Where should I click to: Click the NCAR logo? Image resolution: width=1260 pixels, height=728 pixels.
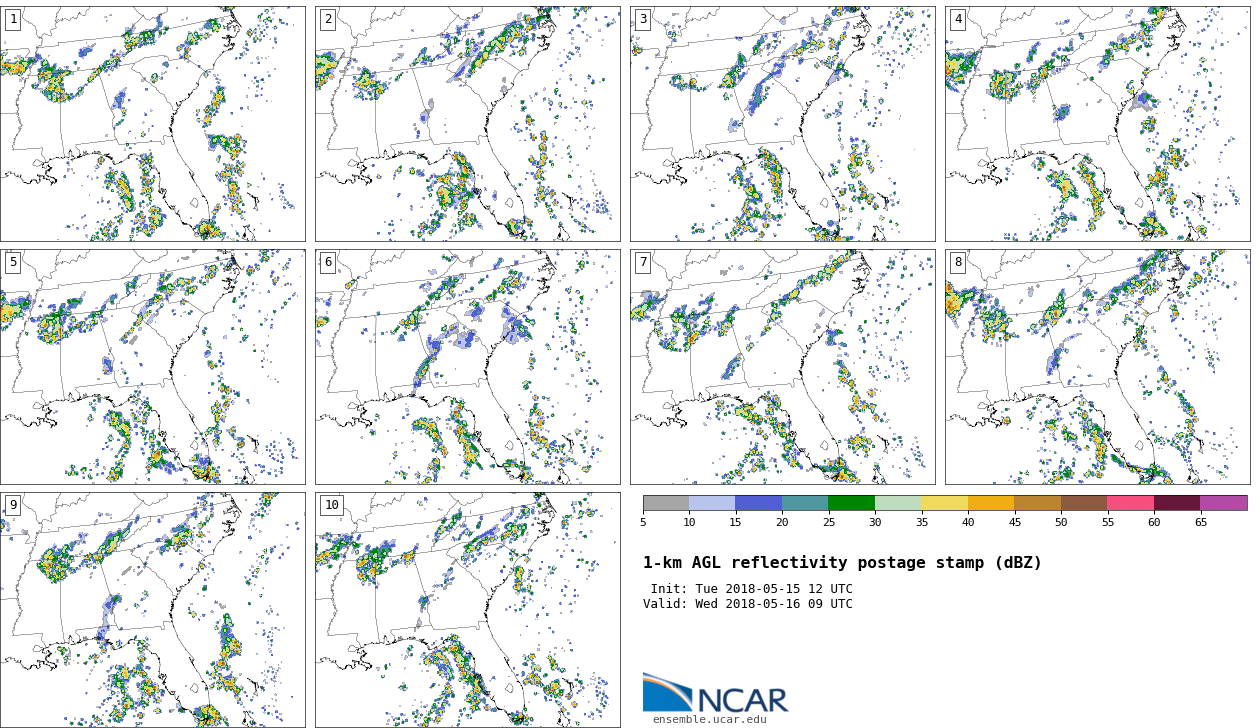(715, 693)
